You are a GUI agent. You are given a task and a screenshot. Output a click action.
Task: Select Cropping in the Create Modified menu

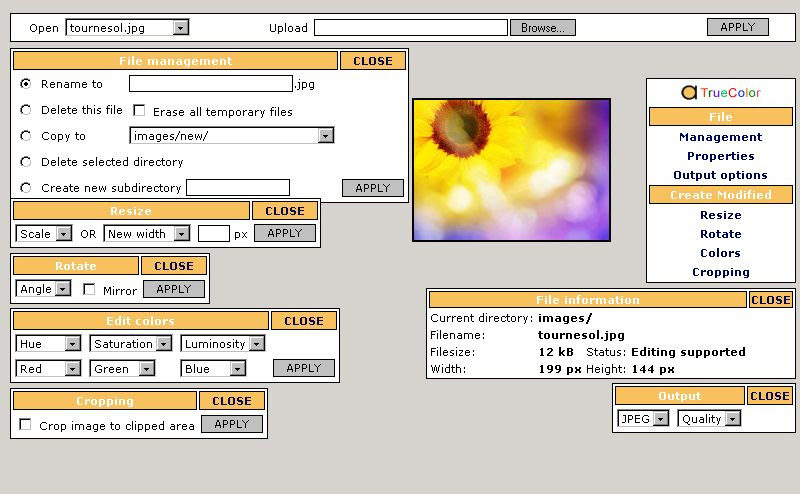click(x=720, y=272)
